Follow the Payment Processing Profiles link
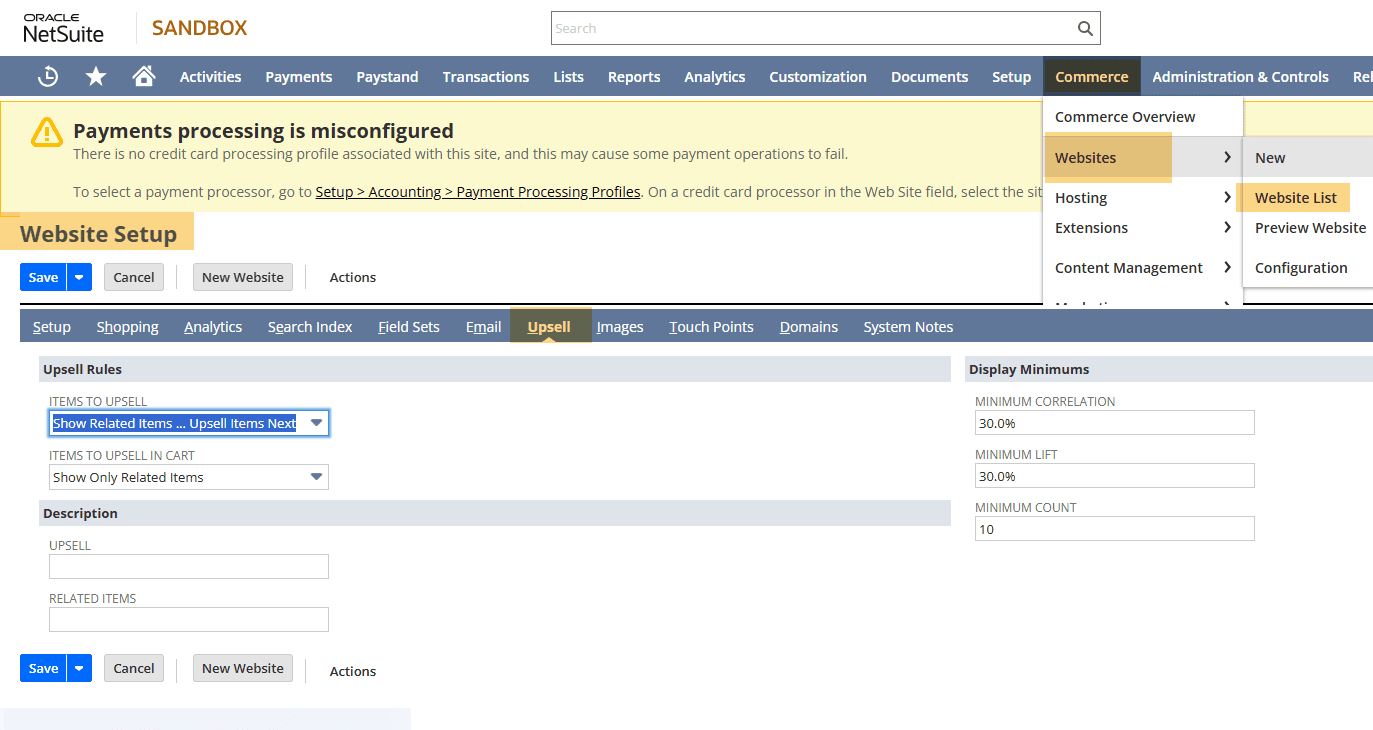The height and width of the screenshot is (730, 1373). [x=478, y=192]
